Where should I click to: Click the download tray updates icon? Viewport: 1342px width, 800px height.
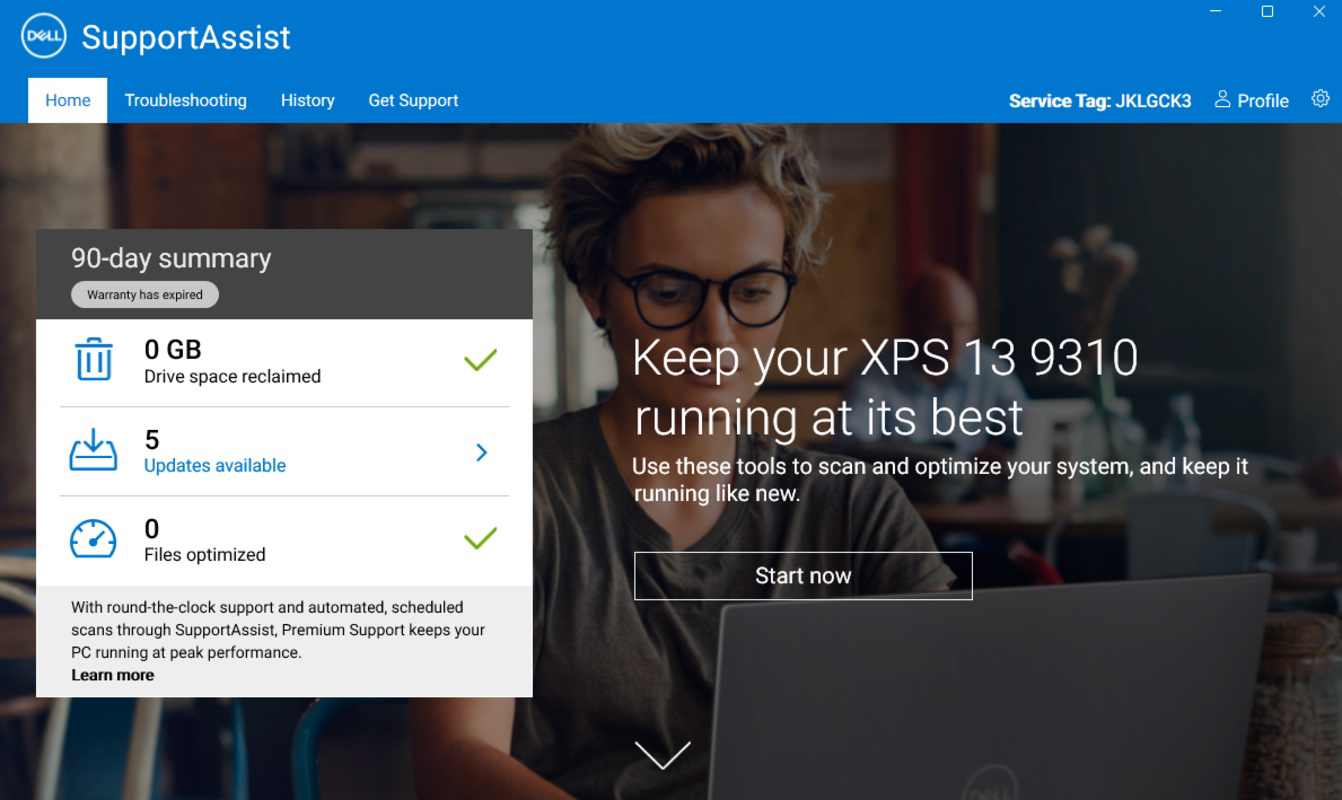(93, 450)
